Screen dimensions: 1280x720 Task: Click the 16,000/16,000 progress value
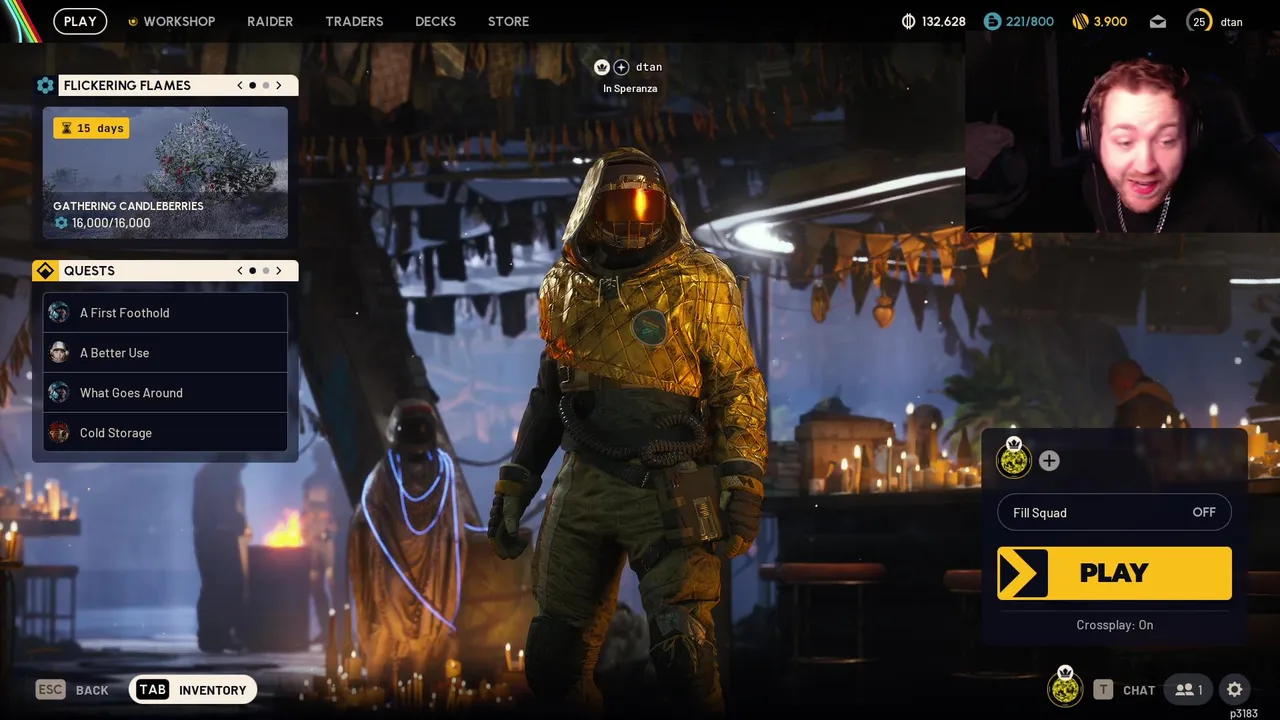tap(111, 223)
